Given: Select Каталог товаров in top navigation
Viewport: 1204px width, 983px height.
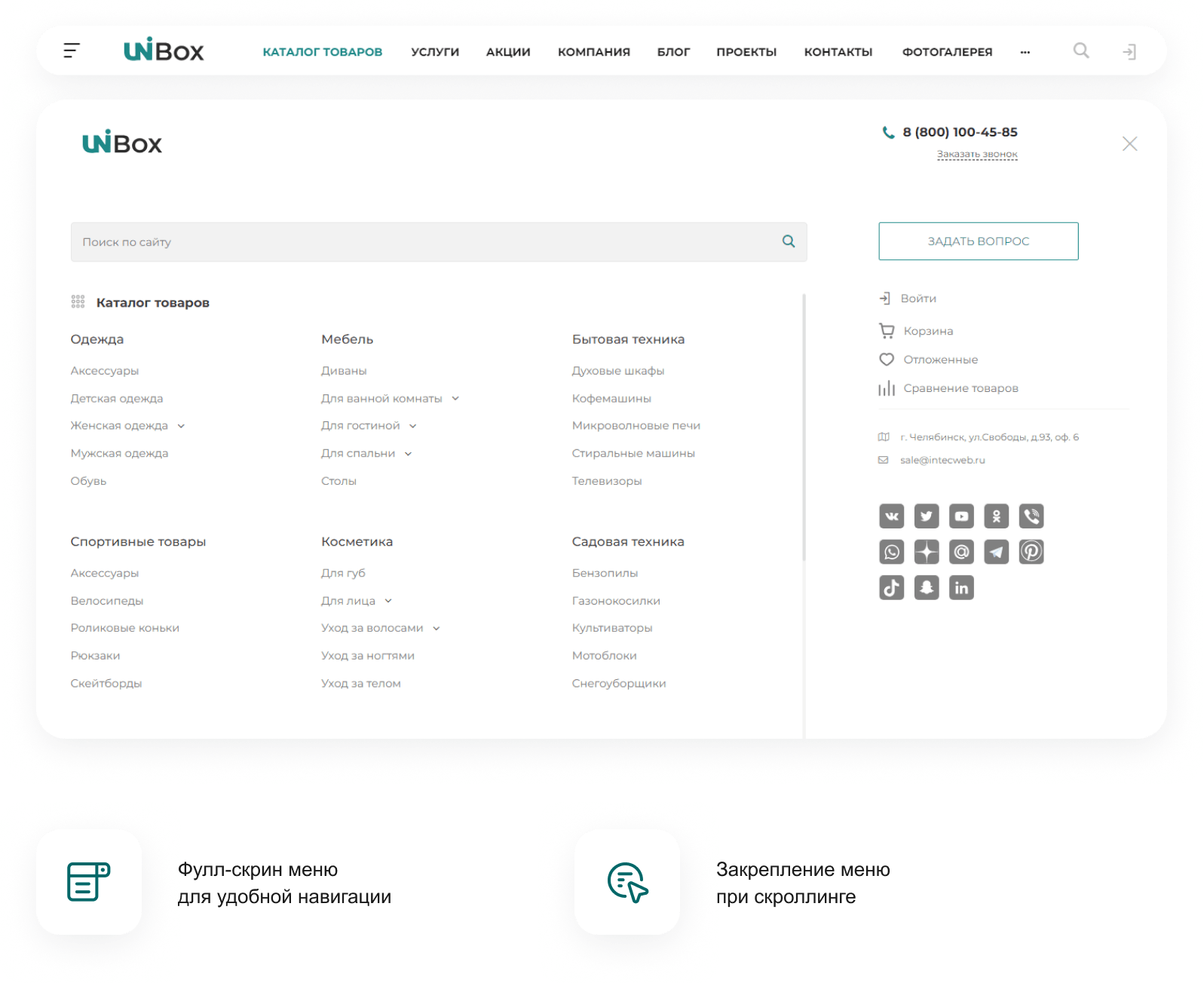Looking at the screenshot, I should [x=322, y=52].
